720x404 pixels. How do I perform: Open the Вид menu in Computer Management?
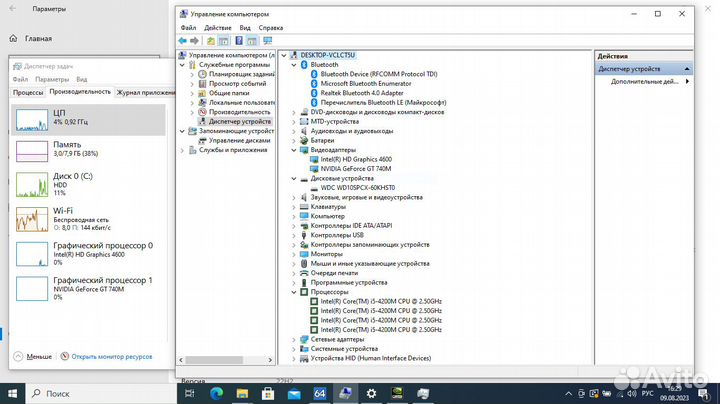coord(245,28)
